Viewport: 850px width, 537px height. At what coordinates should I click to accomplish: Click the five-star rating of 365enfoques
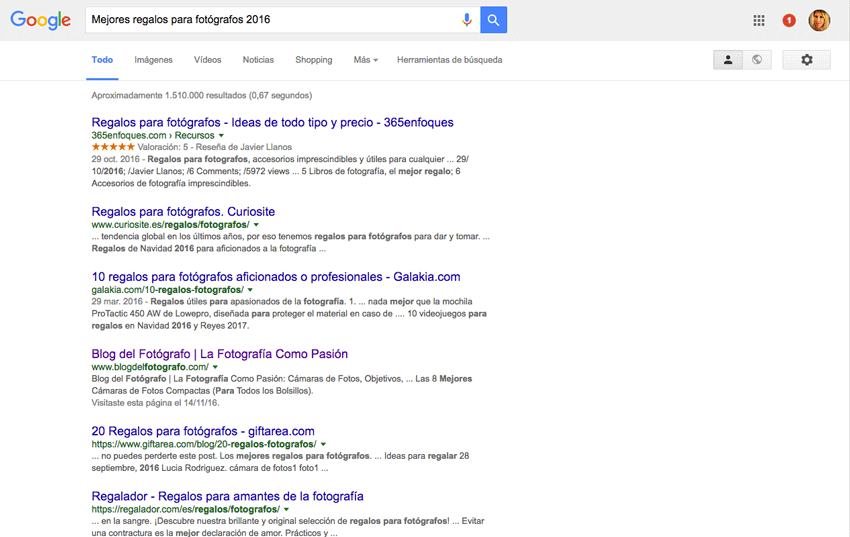tap(113, 147)
